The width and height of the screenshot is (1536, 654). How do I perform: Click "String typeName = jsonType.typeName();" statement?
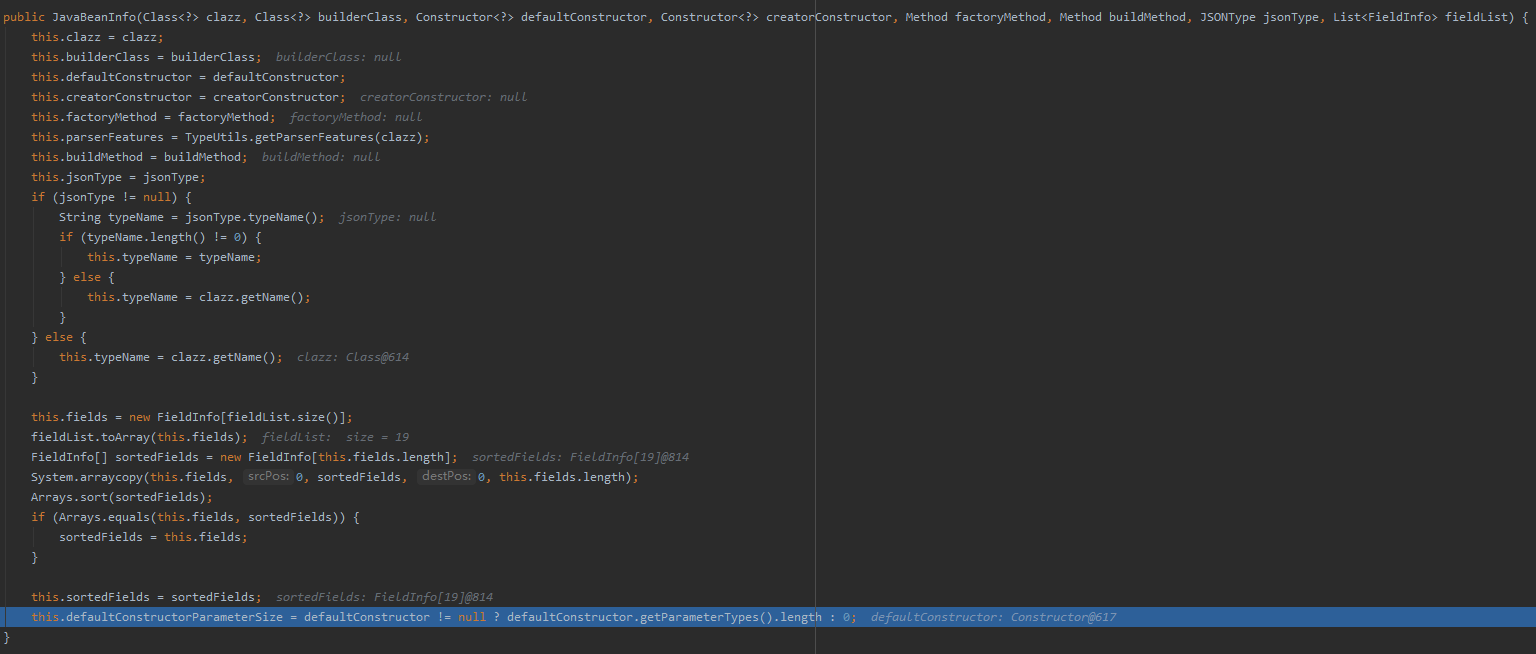point(192,217)
